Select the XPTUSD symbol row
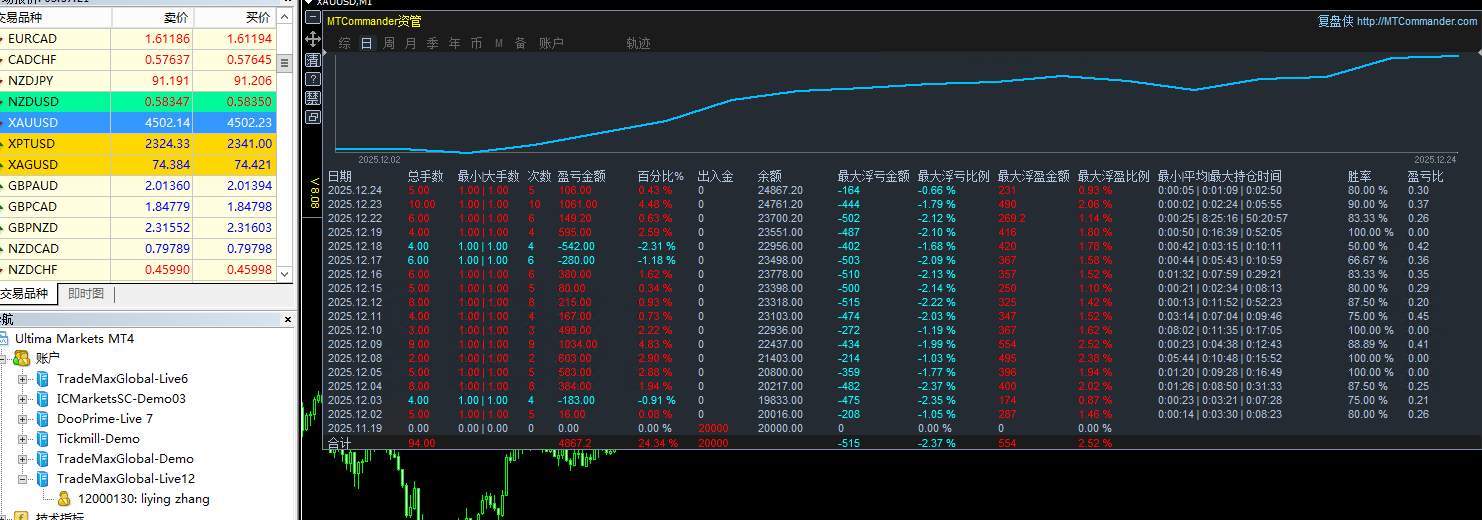 tap(138, 144)
